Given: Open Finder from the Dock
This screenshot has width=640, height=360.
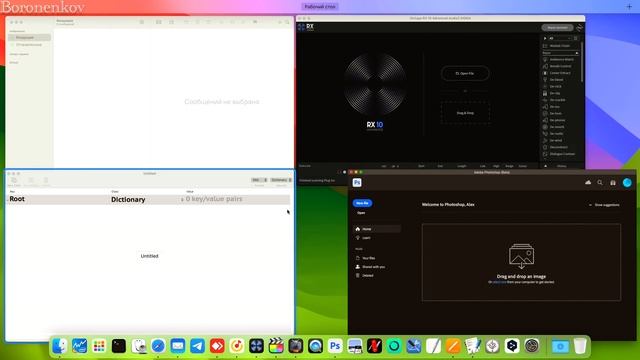Looking at the screenshot, I should (60, 346).
